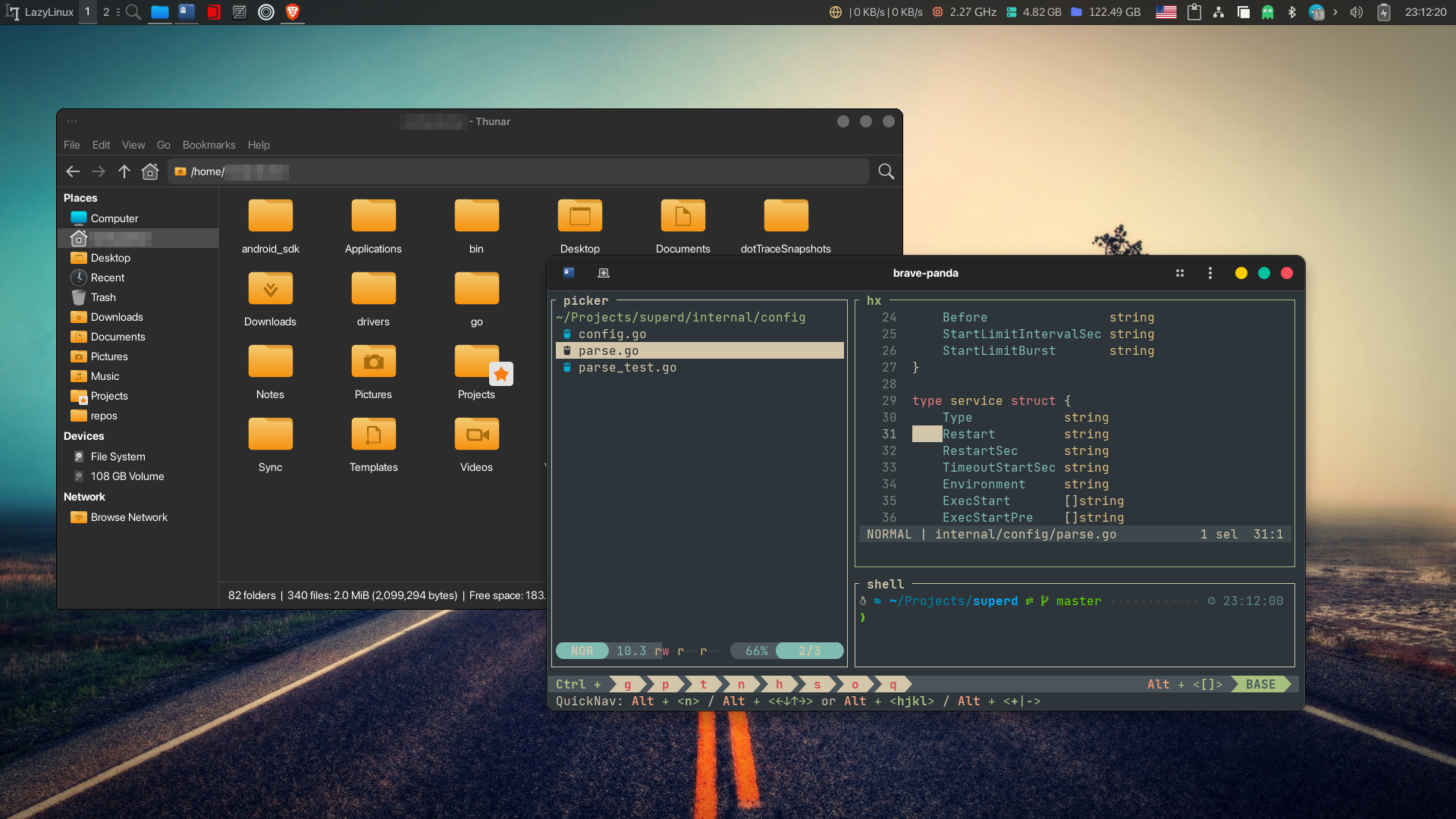Open Brave browser from taskbar
The image size is (1456, 819).
293,12
